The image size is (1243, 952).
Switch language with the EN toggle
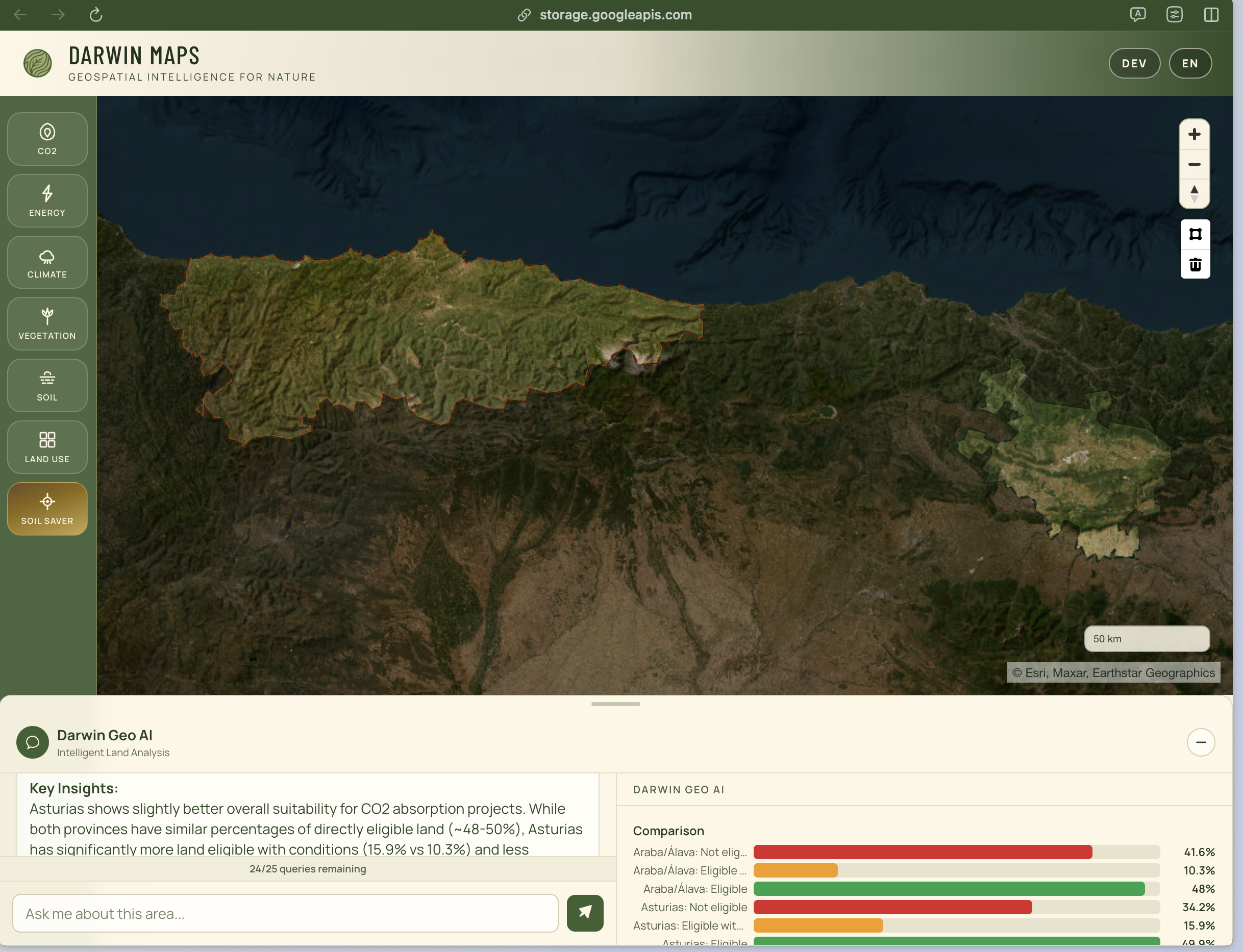pos(1190,63)
